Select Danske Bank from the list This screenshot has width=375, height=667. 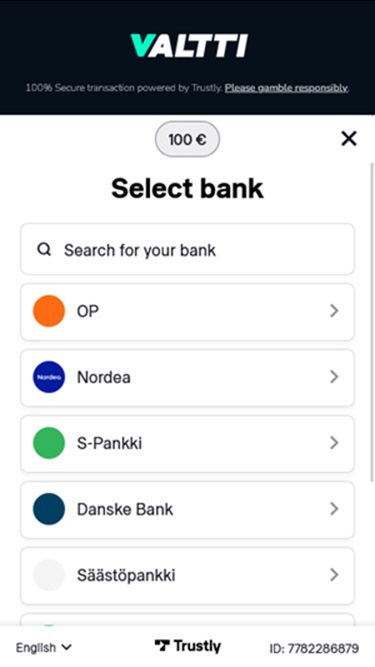pos(188,509)
